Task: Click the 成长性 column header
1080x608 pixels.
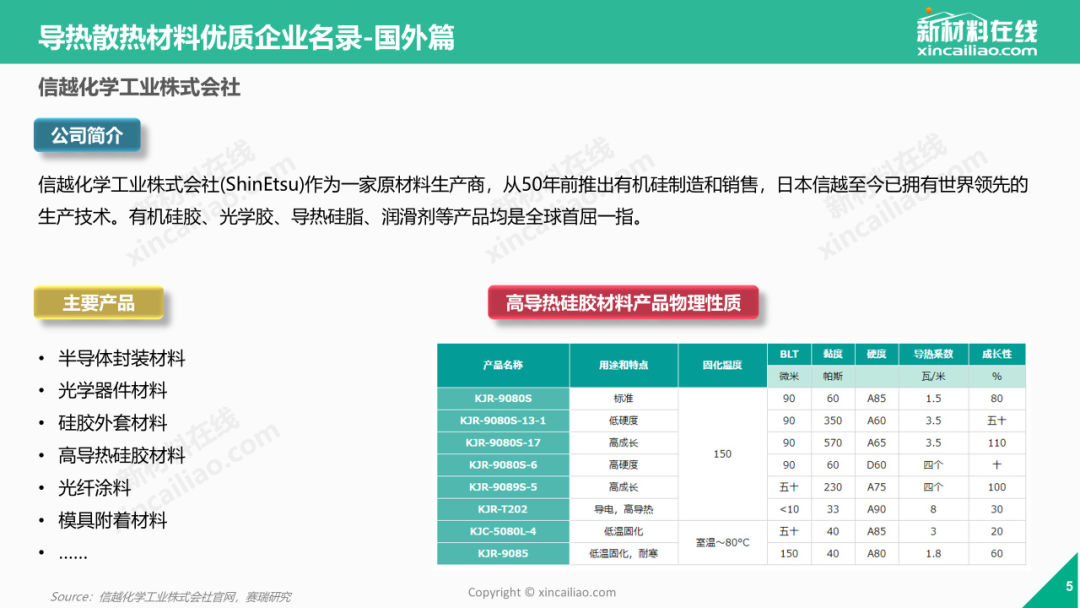Action: click(997, 354)
